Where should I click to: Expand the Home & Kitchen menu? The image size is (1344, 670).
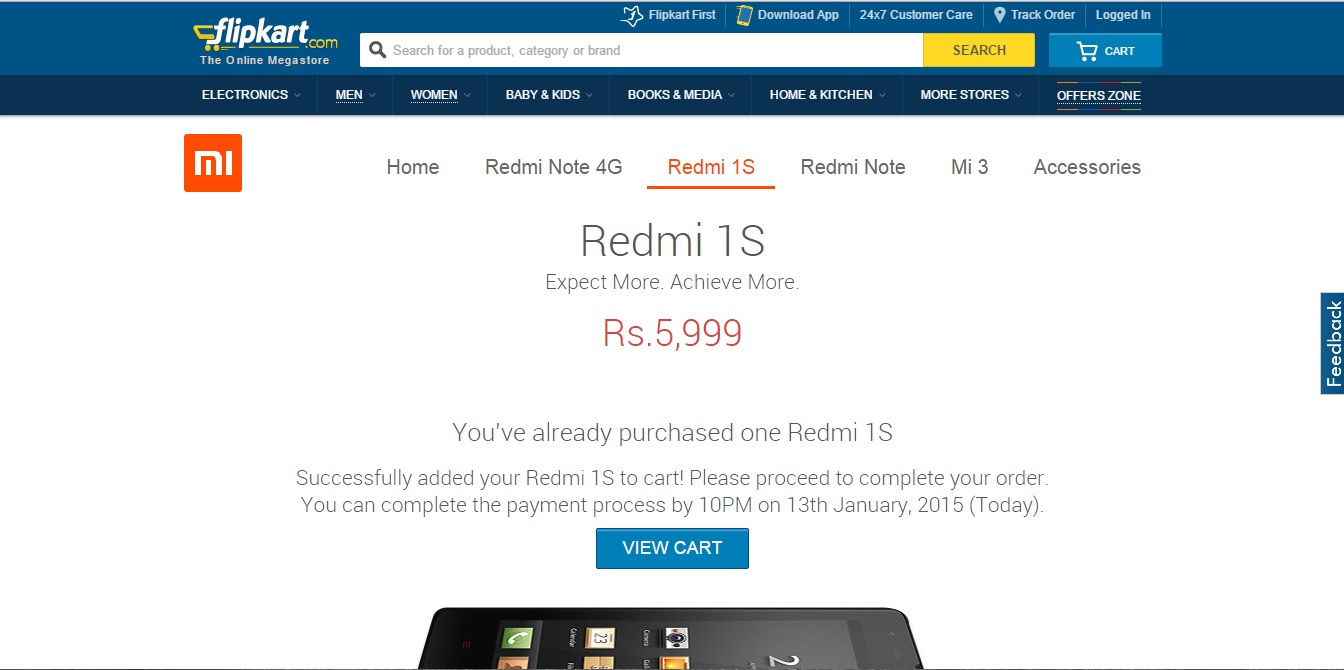point(827,95)
